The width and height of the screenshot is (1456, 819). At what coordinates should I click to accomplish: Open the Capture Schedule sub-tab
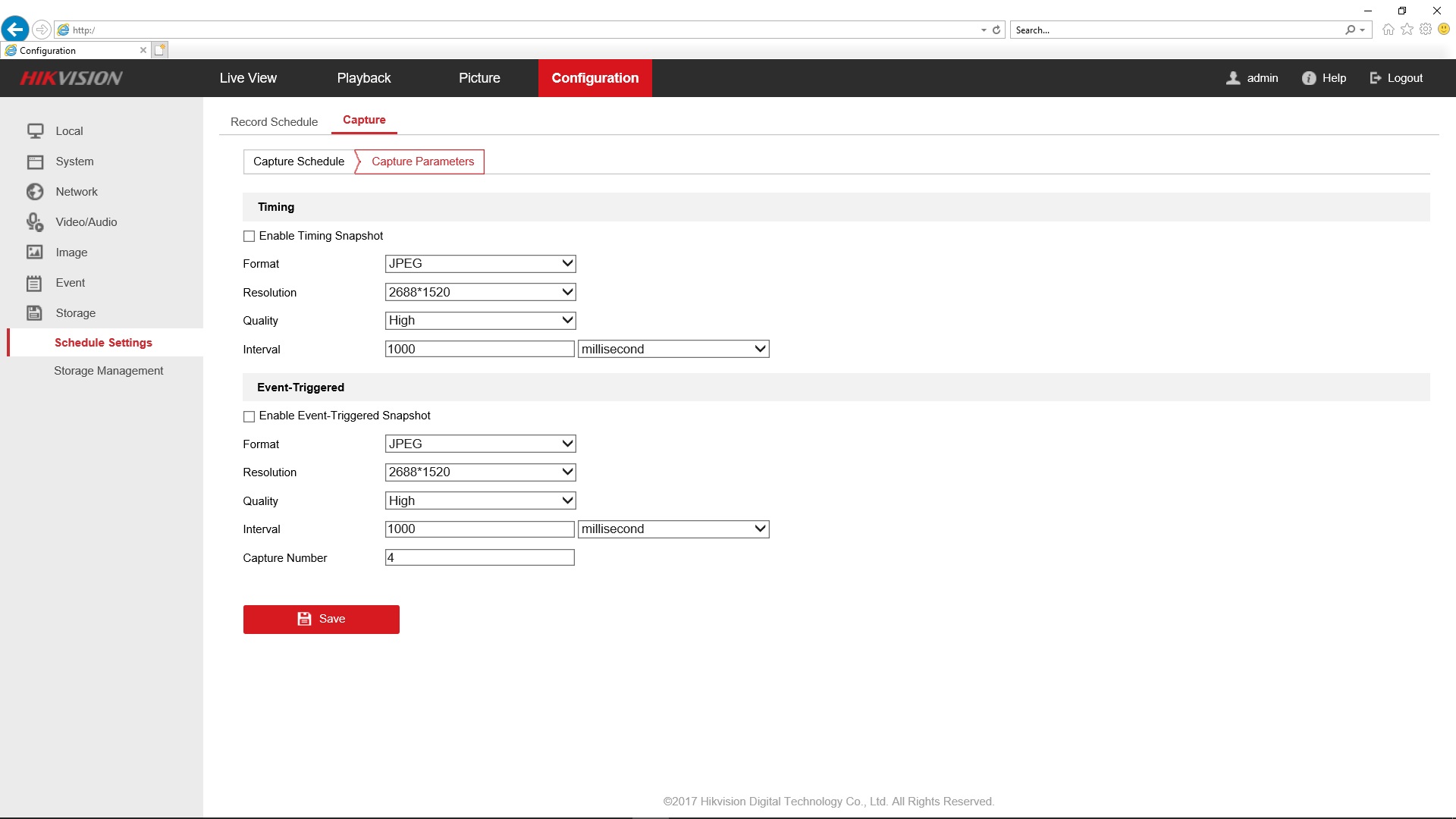coord(299,162)
